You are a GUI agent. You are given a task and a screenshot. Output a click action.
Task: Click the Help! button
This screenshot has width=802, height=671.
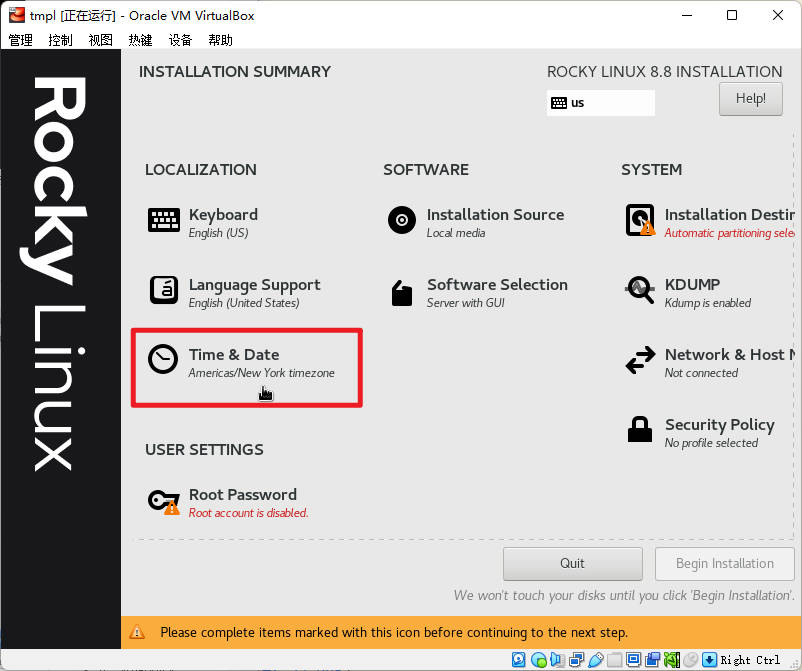(750, 99)
